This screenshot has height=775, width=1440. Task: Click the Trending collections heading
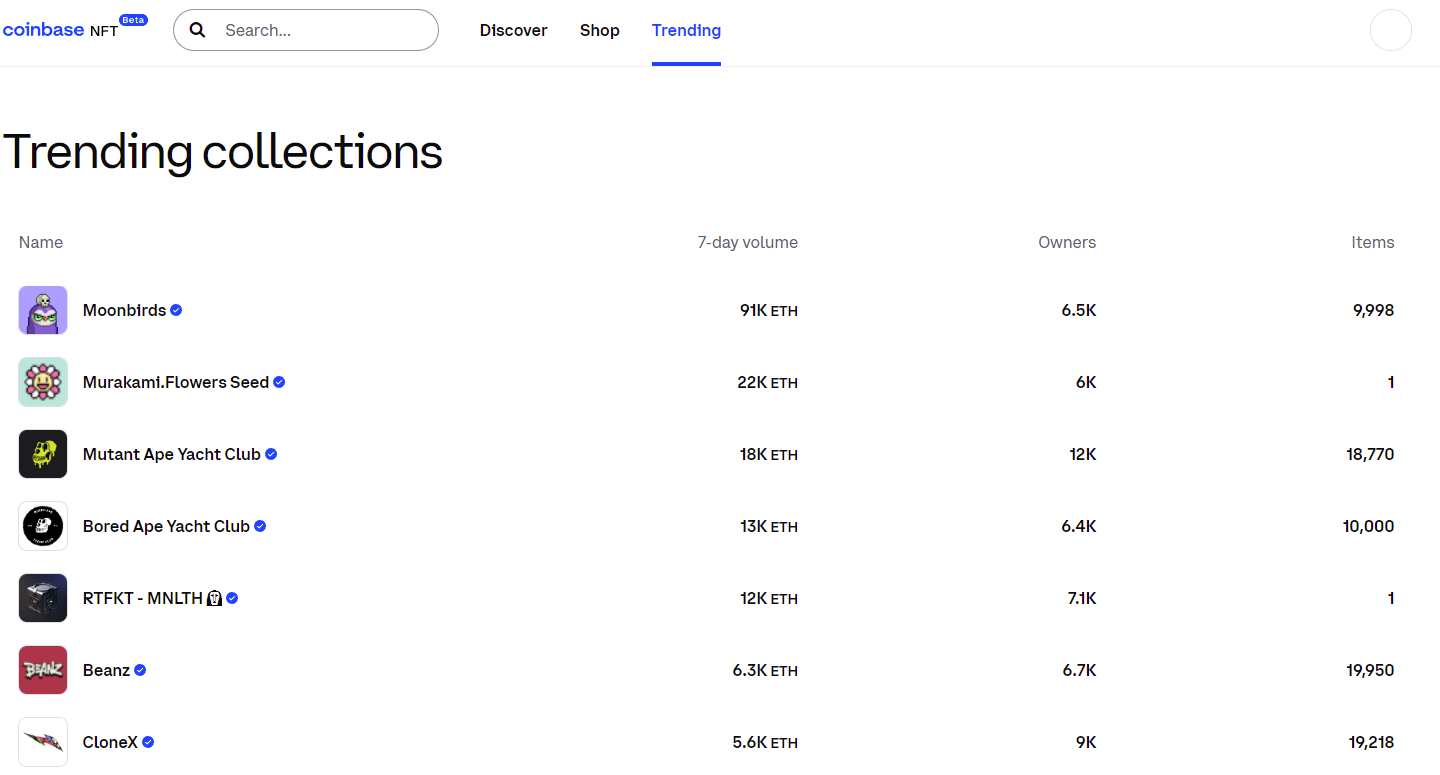point(223,152)
